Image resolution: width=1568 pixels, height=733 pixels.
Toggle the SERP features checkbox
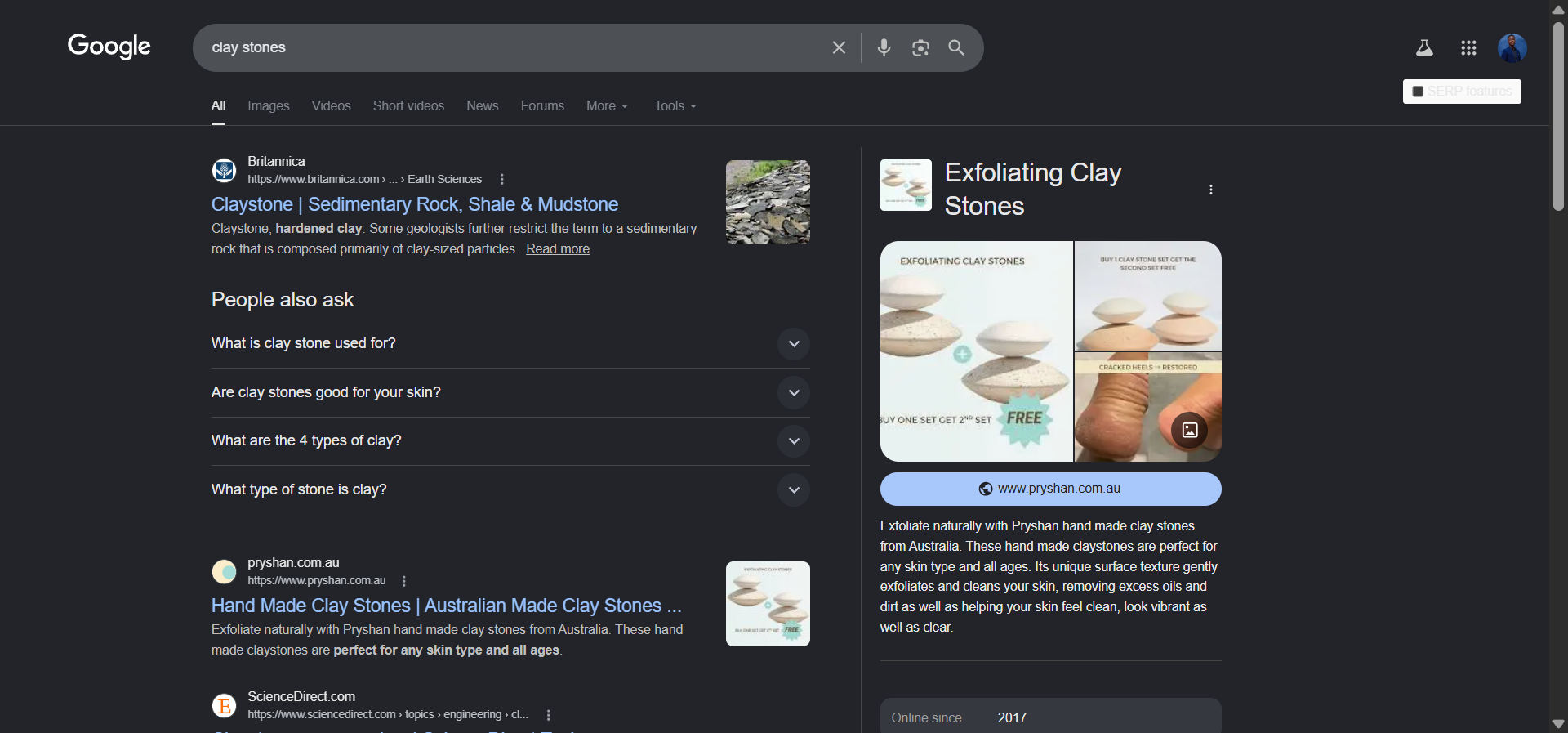[1418, 92]
